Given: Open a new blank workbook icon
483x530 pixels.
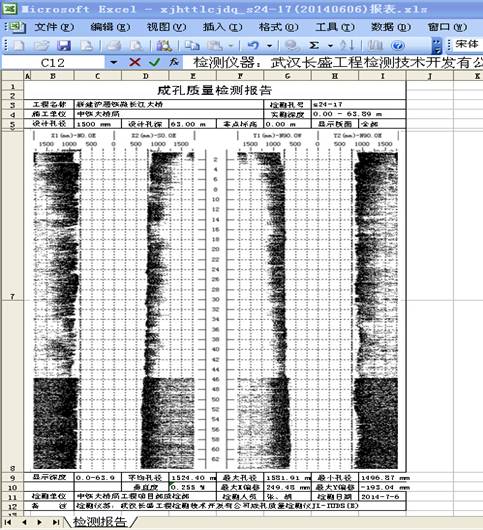Looking at the screenshot, I should tap(18, 45).
